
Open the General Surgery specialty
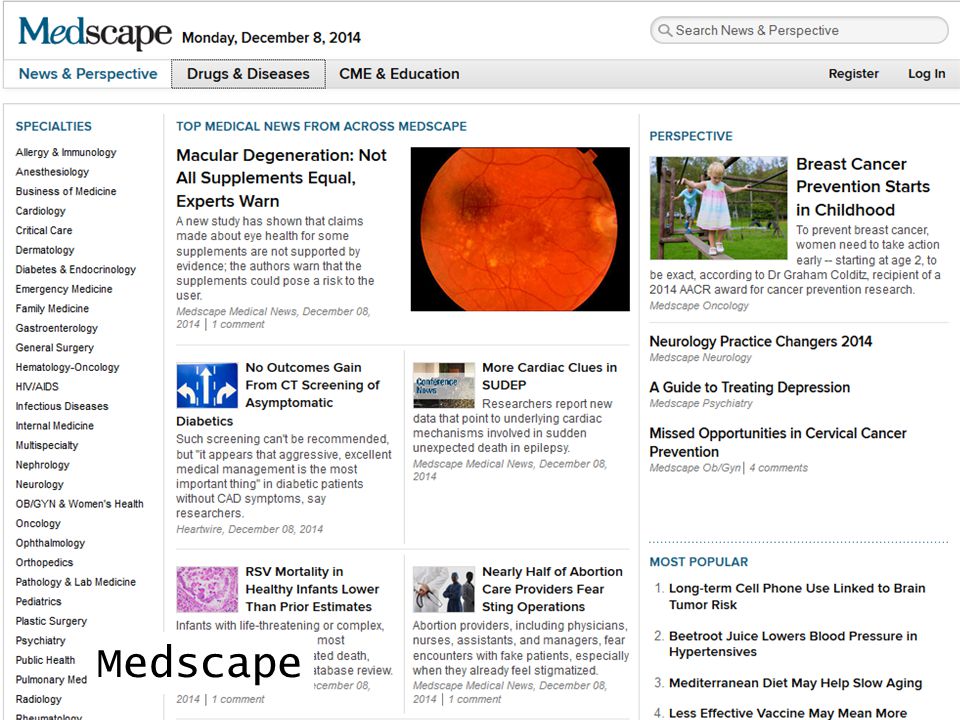point(54,348)
